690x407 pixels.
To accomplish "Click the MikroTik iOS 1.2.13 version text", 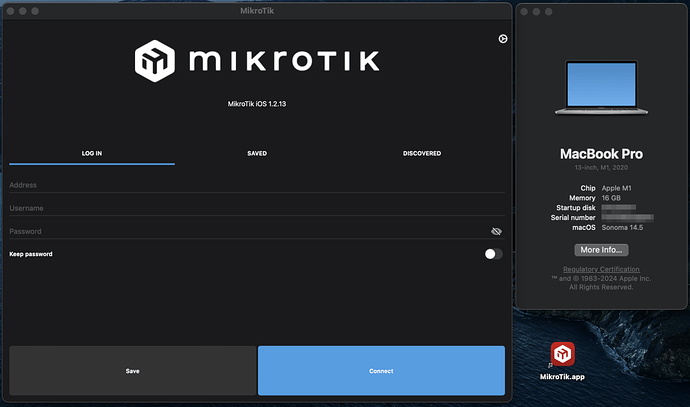I will coord(257,104).
